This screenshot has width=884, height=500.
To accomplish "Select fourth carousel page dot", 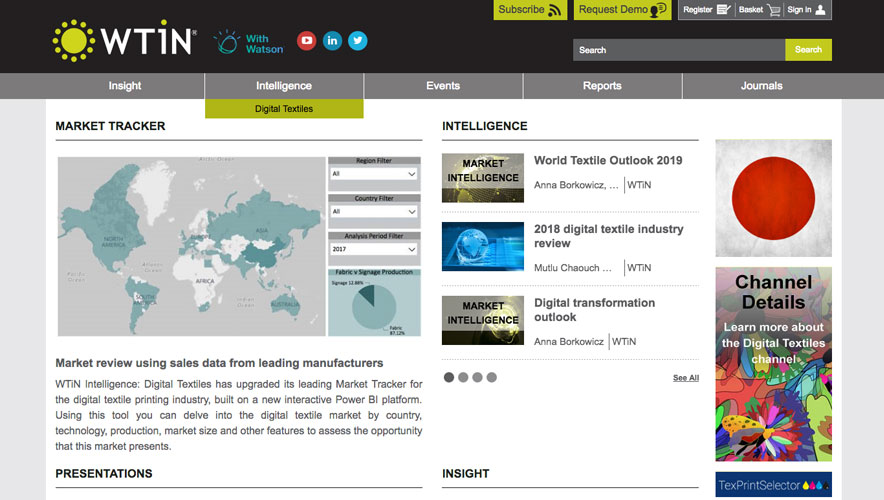I will 492,377.
